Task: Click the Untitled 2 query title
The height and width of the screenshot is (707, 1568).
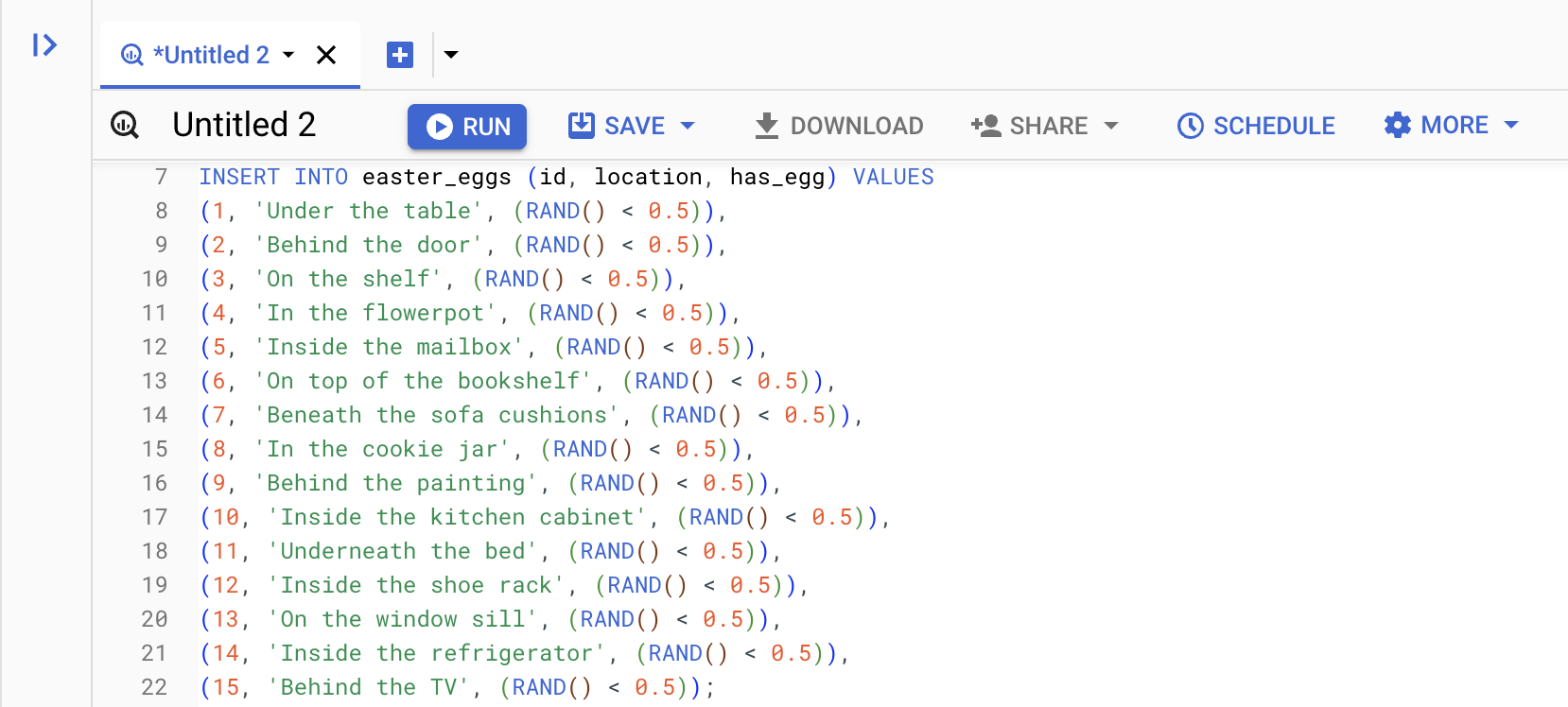Action: point(244,125)
